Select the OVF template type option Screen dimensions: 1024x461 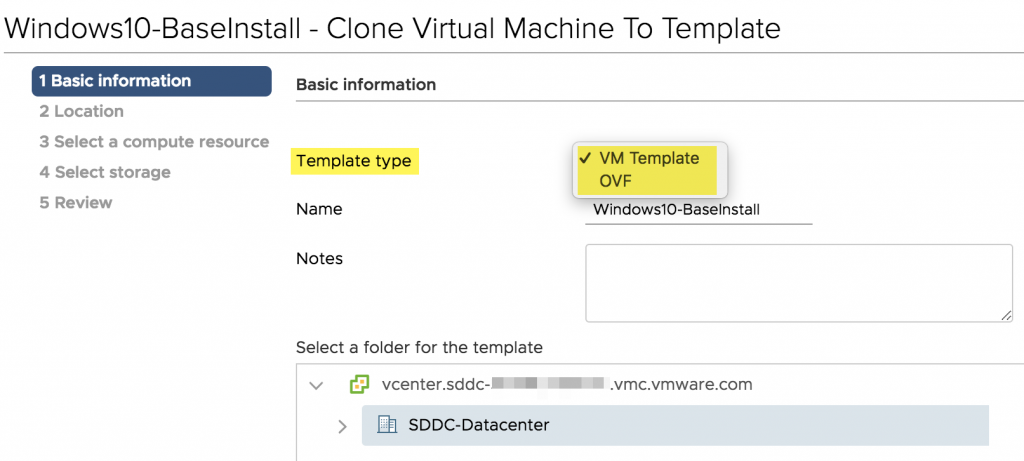(616, 181)
